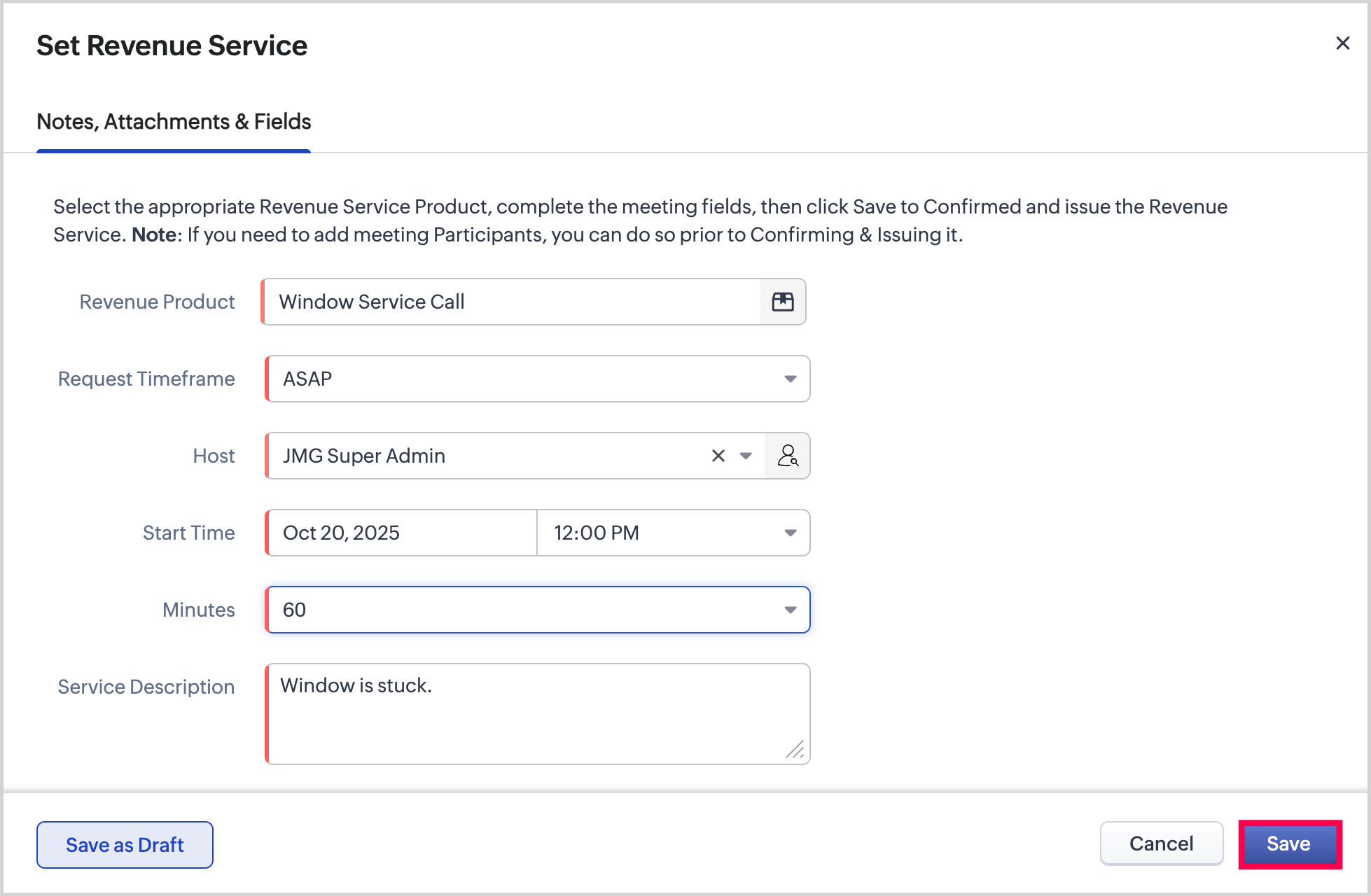The width and height of the screenshot is (1371, 896).
Task: Click Save as Draft button
Action: (125, 845)
